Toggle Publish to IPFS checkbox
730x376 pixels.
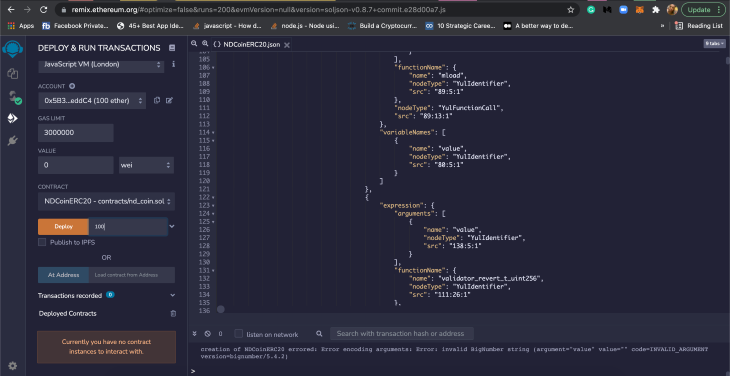[x=42, y=242]
